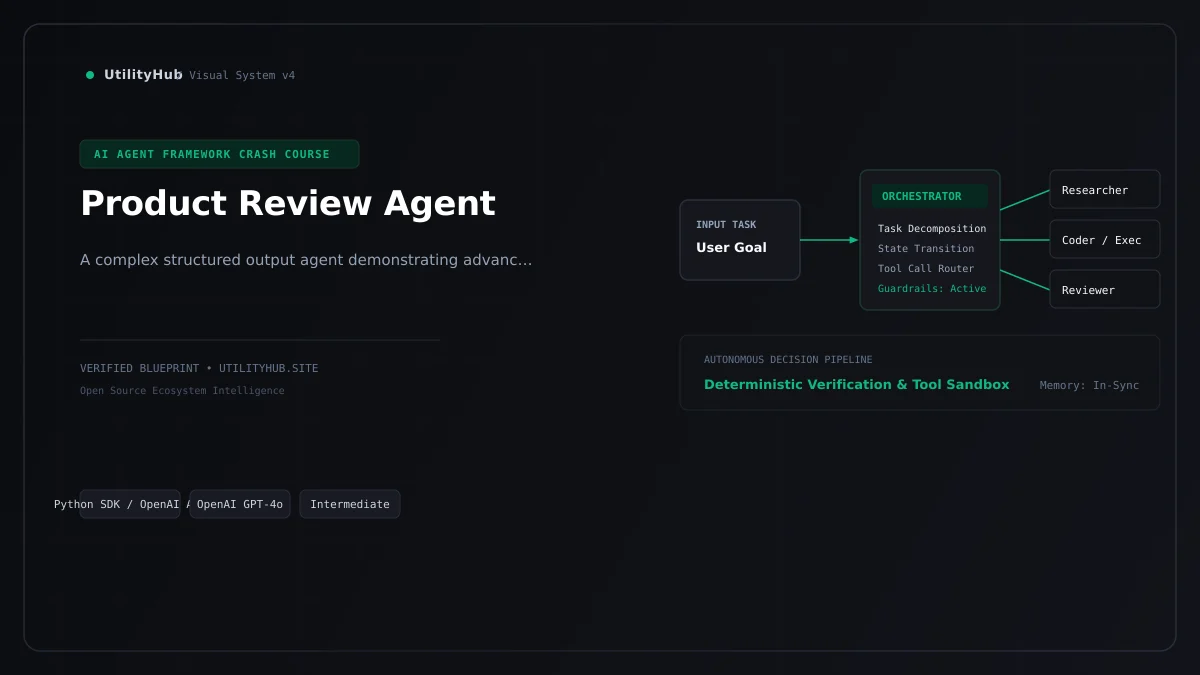Click the Task Decomposition line
The width and height of the screenshot is (1200, 675).
932,229
